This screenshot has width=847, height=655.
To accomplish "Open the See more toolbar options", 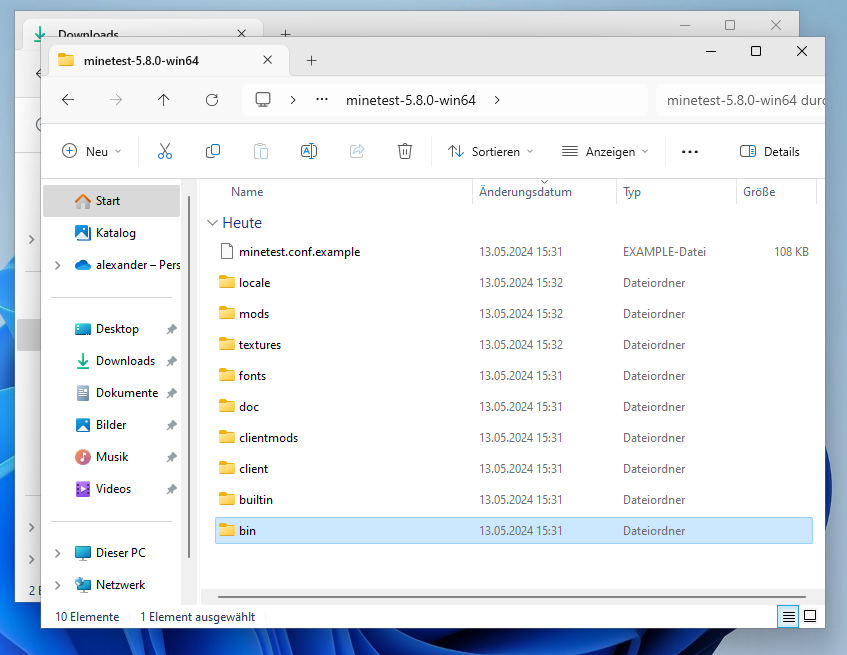I will pyautogui.click(x=690, y=152).
